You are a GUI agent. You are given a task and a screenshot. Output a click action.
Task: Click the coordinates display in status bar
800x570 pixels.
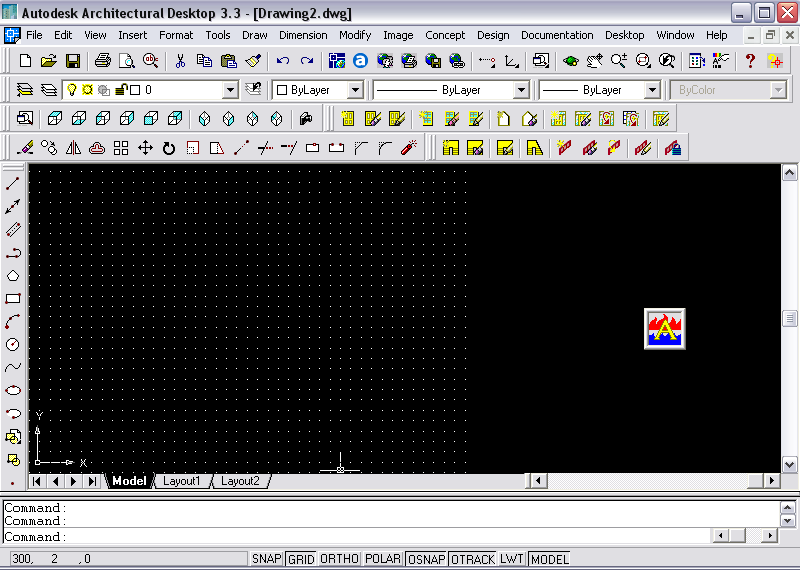click(x=128, y=559)
